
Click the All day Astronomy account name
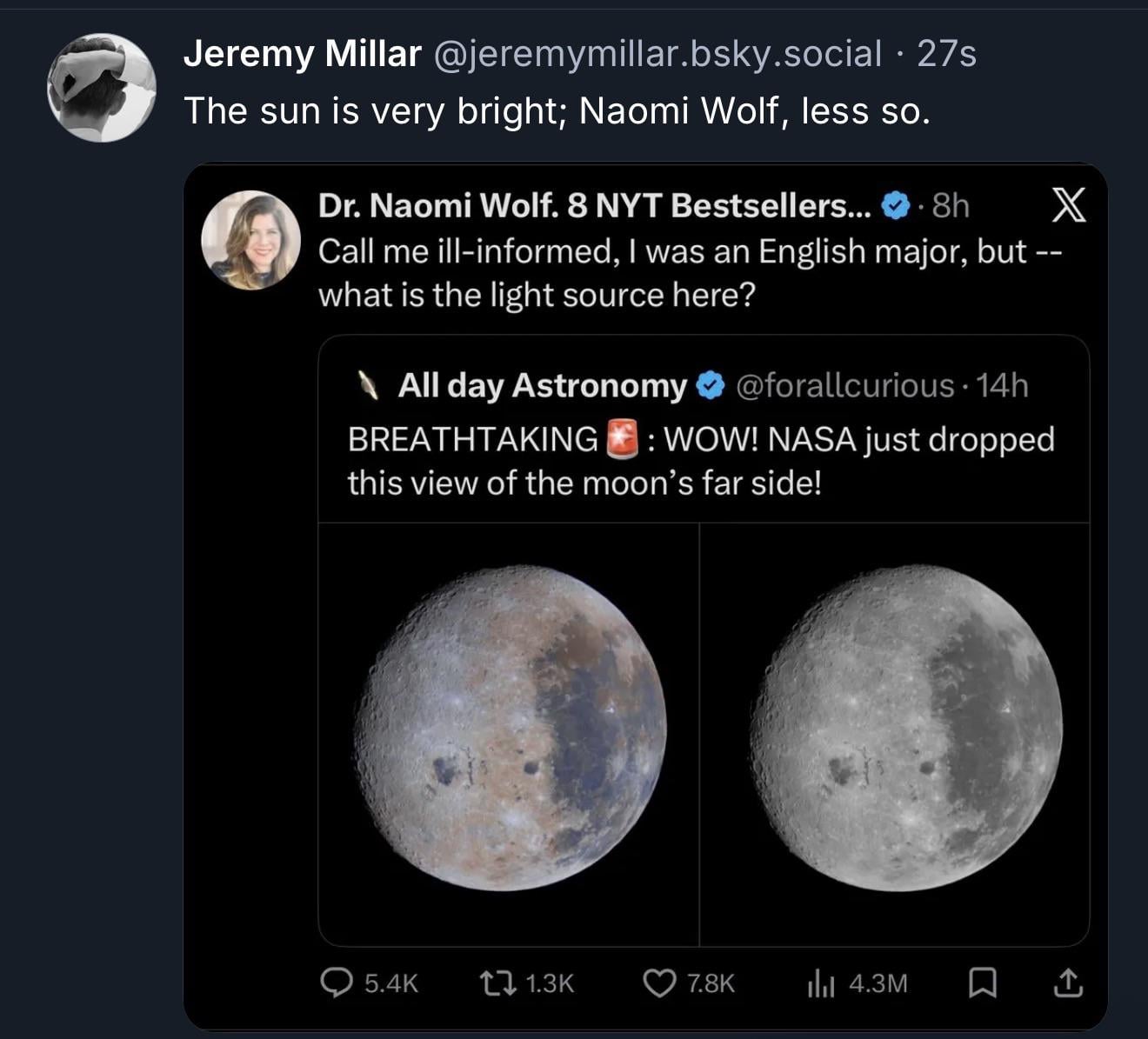click(542, 385)
